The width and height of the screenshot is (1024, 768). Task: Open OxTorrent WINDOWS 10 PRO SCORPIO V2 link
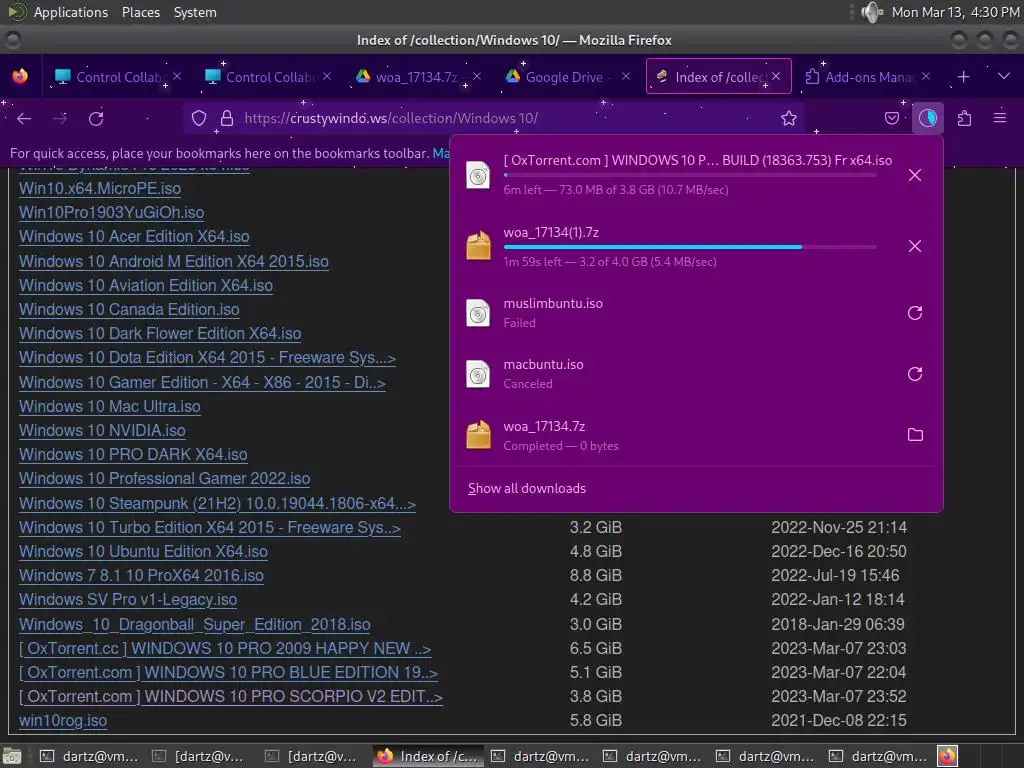point(231,696)
